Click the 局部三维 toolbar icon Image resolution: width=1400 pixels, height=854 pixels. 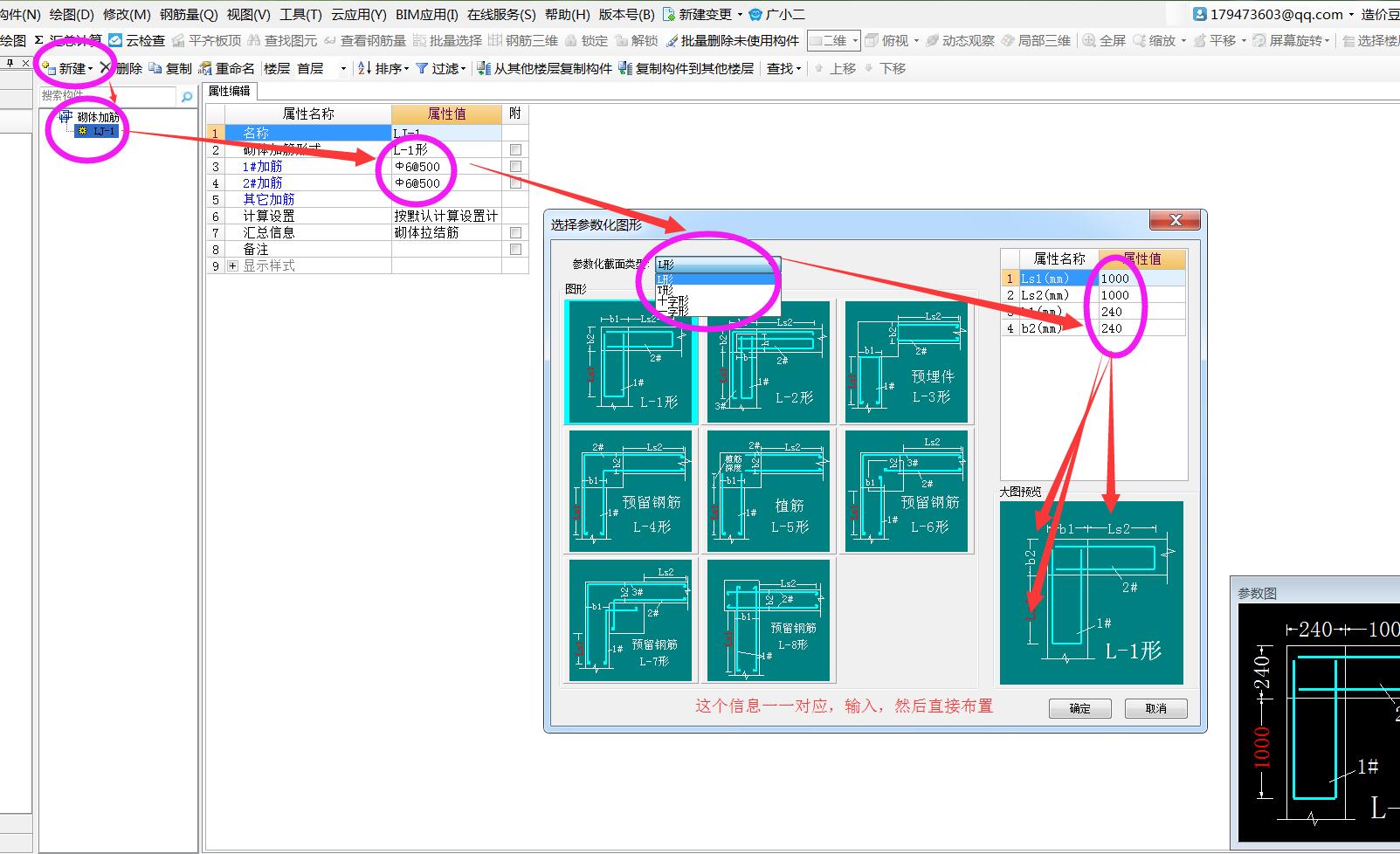[x=1009, y=40]
